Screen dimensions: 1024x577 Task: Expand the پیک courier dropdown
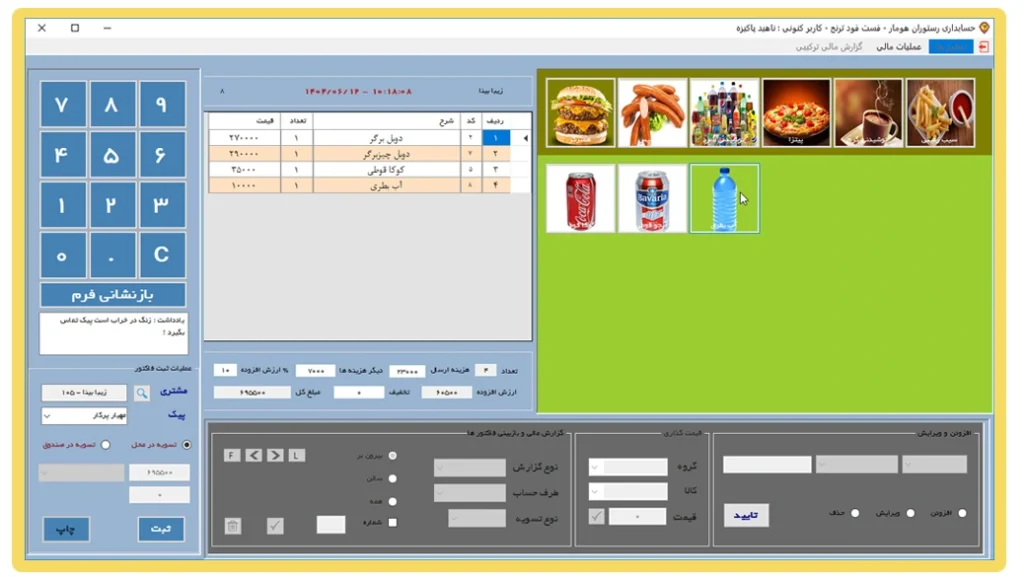pyautogui.click(x=49, y=415)
